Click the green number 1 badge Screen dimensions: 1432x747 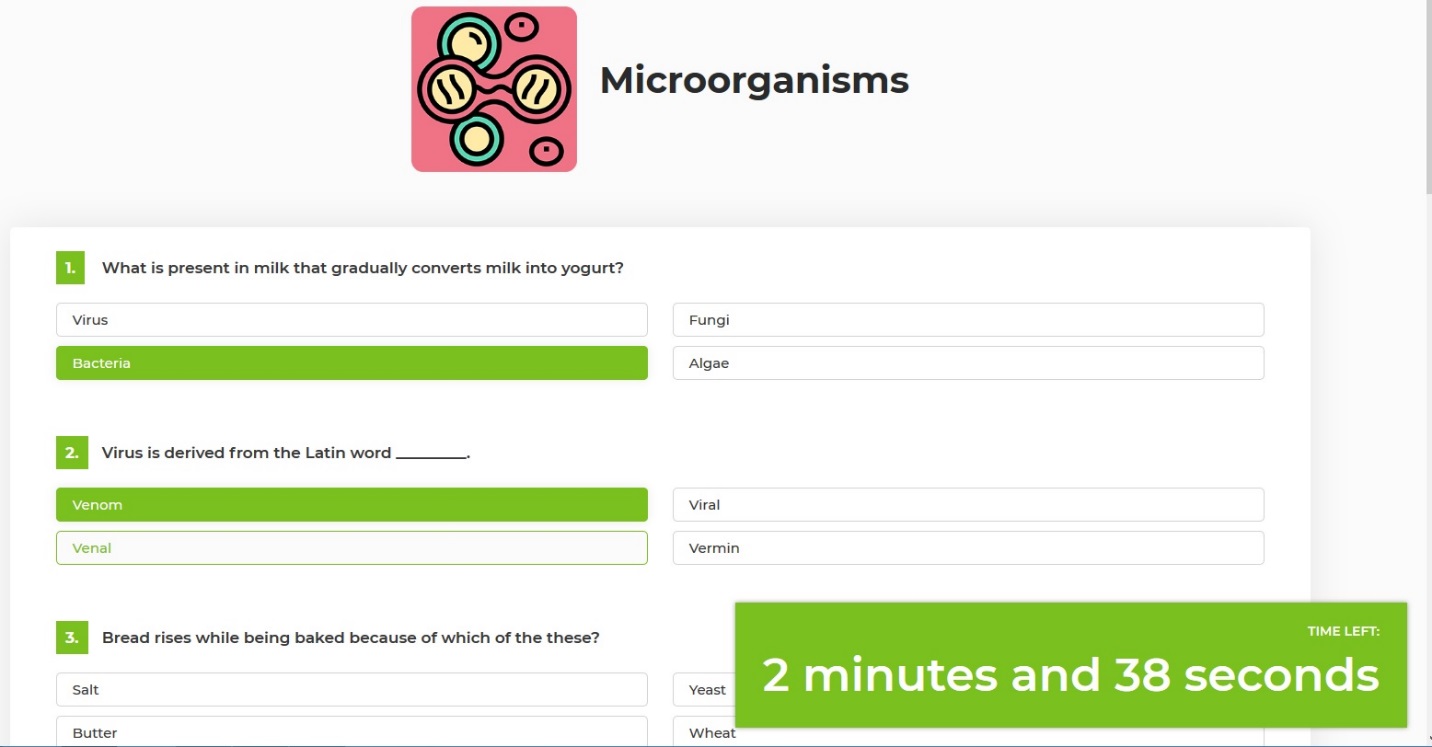tap(70, 268)
